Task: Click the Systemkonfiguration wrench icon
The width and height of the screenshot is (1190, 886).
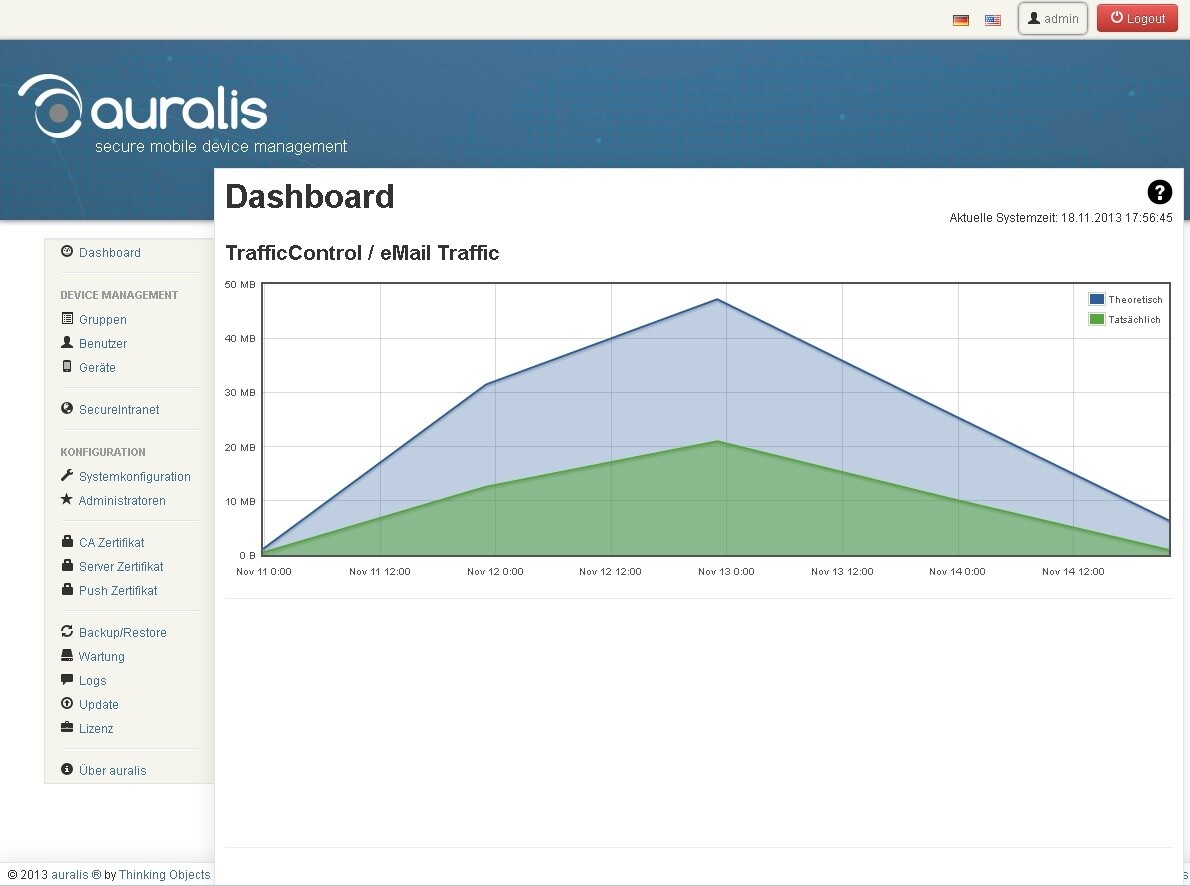Action: coord(67,476)
